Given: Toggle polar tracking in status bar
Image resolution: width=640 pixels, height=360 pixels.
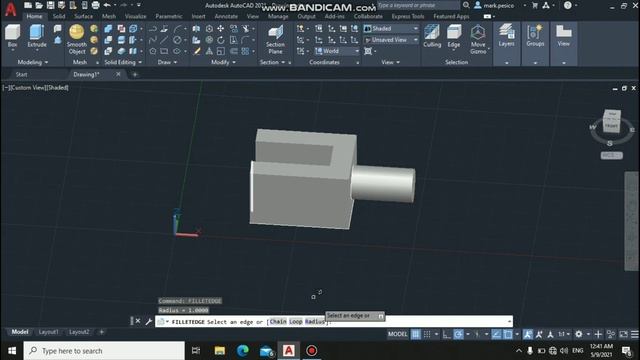Looking at the screenshot, I should (x=458, y=334).
